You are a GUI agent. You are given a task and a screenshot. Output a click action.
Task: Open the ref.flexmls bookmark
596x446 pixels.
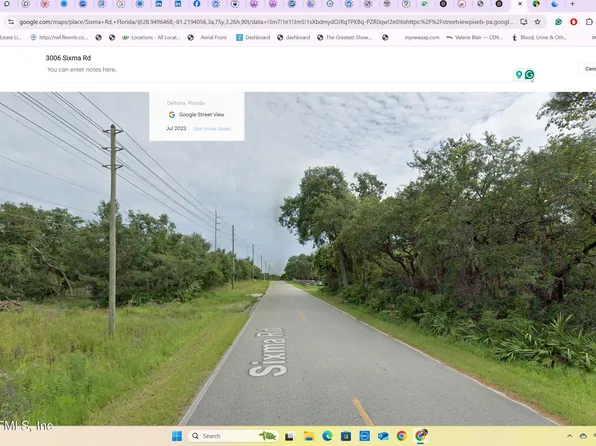(x=59, y=37)
